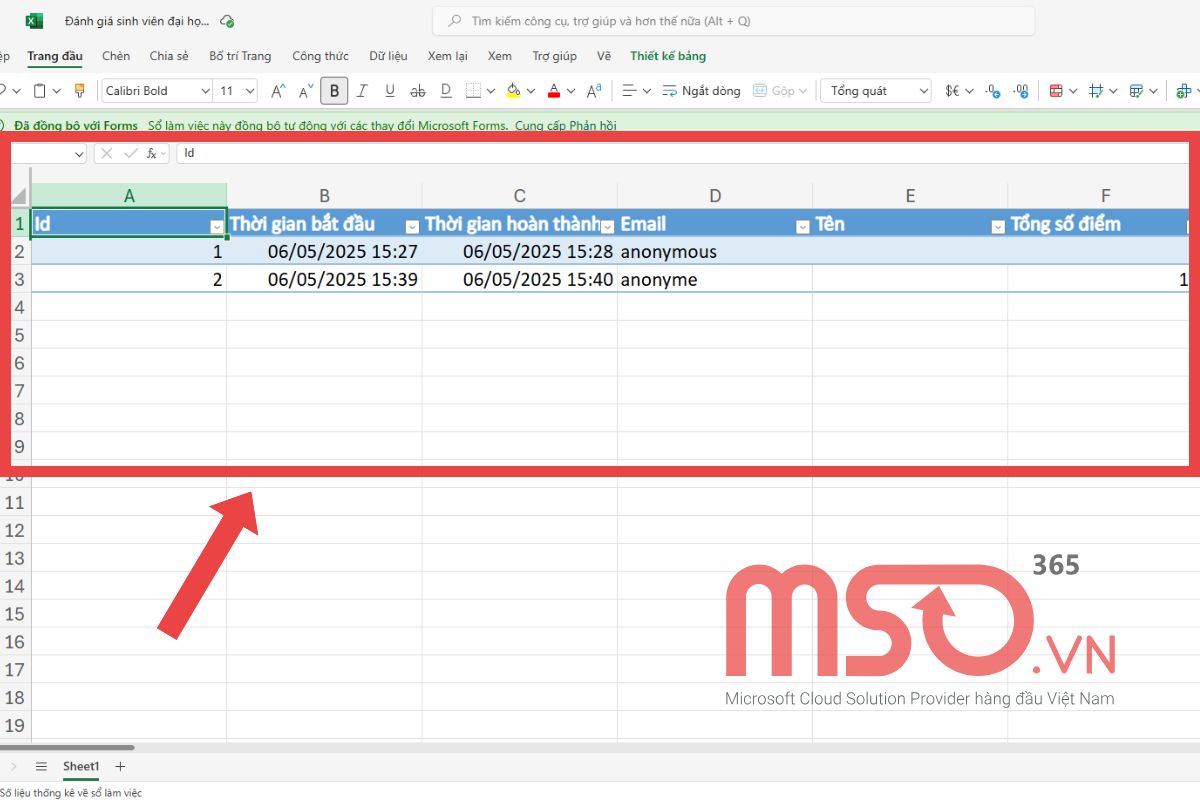Screen dimensions: 1200x800
Task: Open the Xem lại tab
Action: click(447, 57)
